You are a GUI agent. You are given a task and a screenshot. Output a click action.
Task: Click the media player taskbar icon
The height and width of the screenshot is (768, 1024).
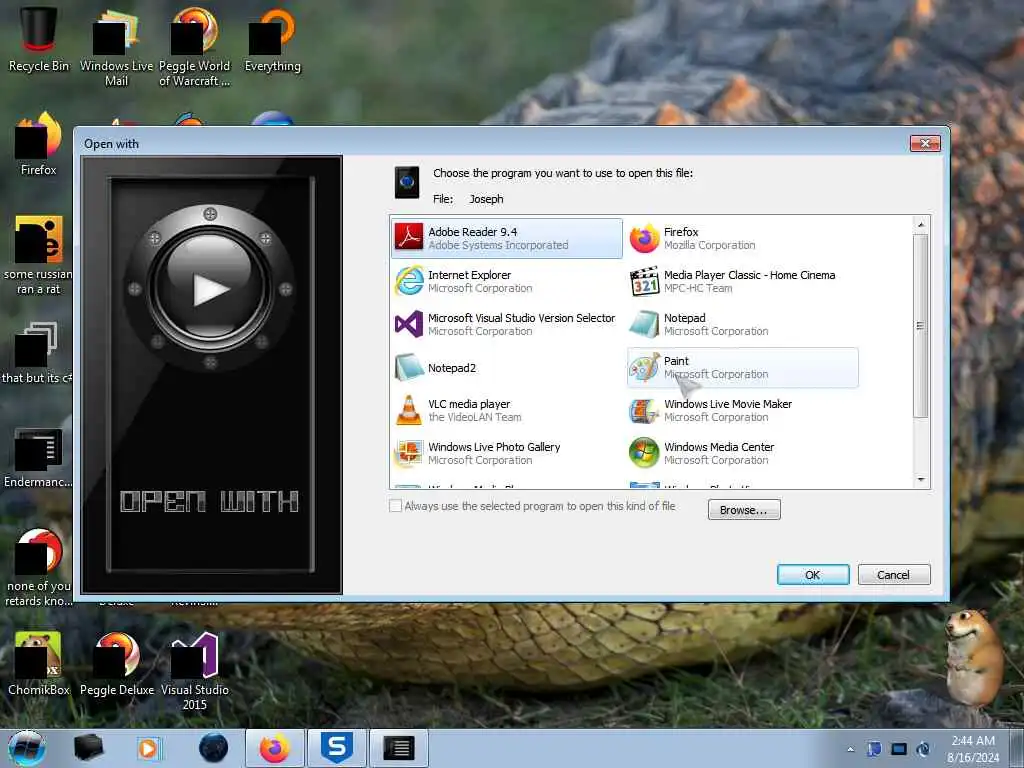click(x=148, y=748)
